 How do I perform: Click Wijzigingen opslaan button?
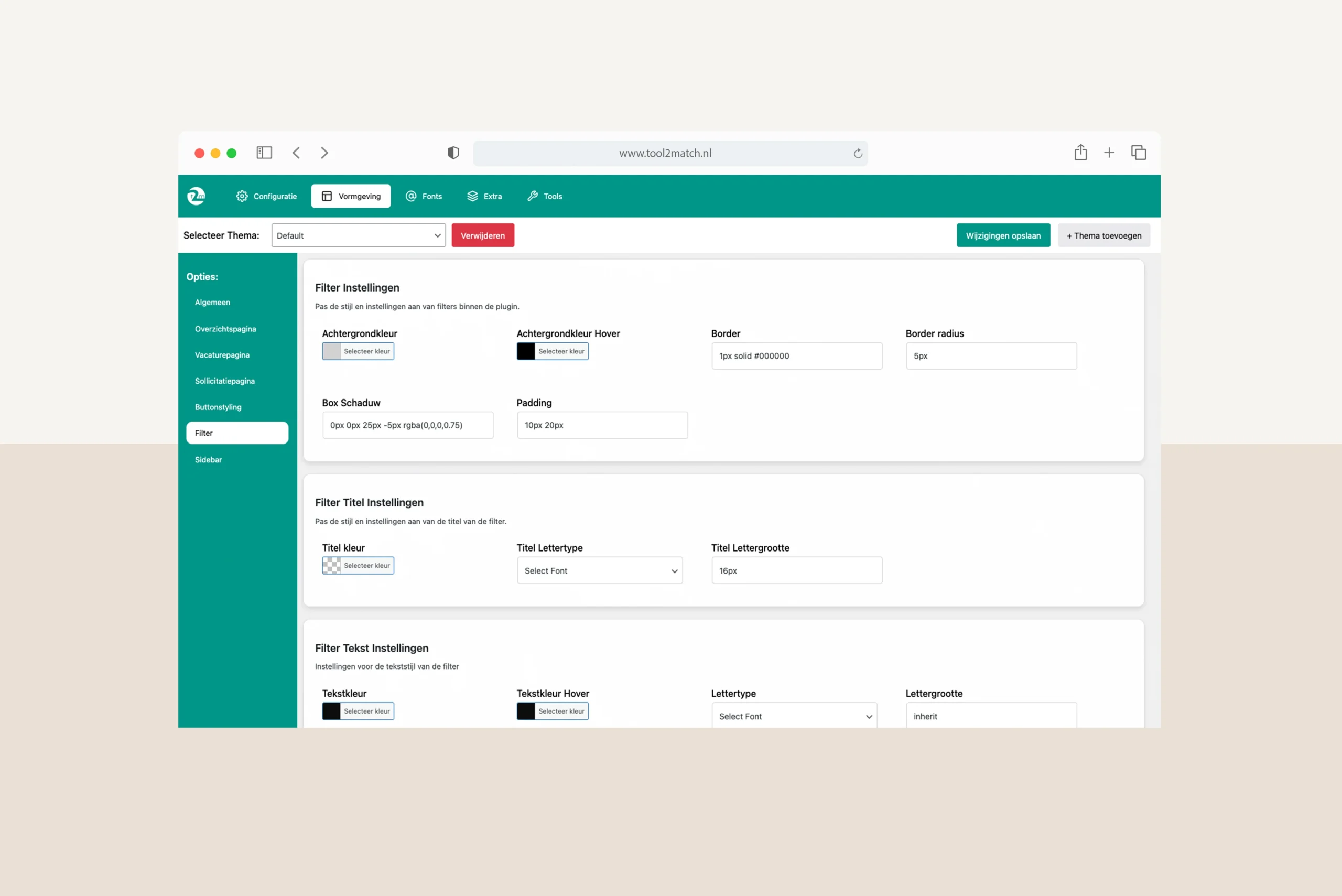[1003, 235]
